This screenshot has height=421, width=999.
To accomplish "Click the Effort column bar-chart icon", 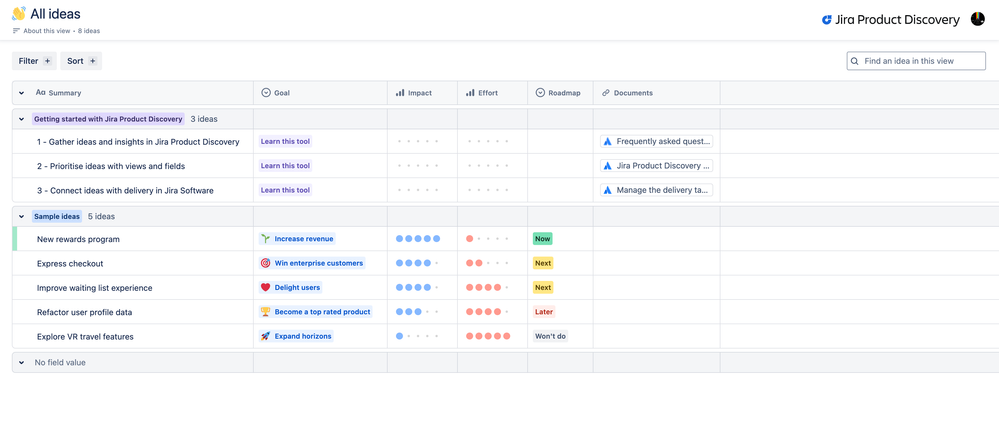I will tap(470, 93).
